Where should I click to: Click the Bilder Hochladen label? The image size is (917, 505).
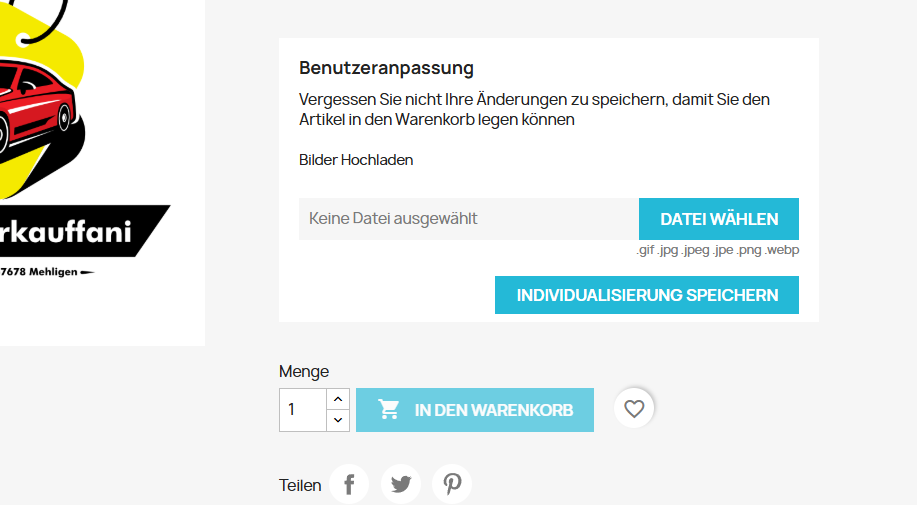[356, 160]
